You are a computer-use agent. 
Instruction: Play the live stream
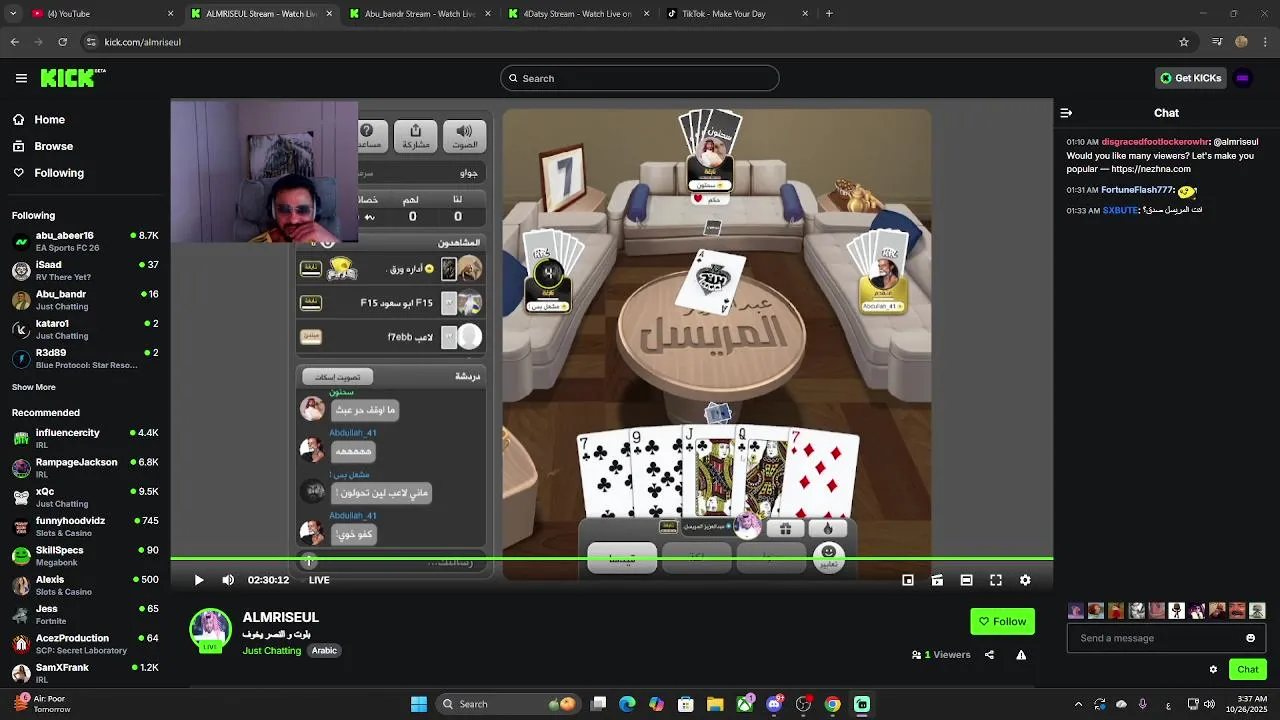coord(199,580)
